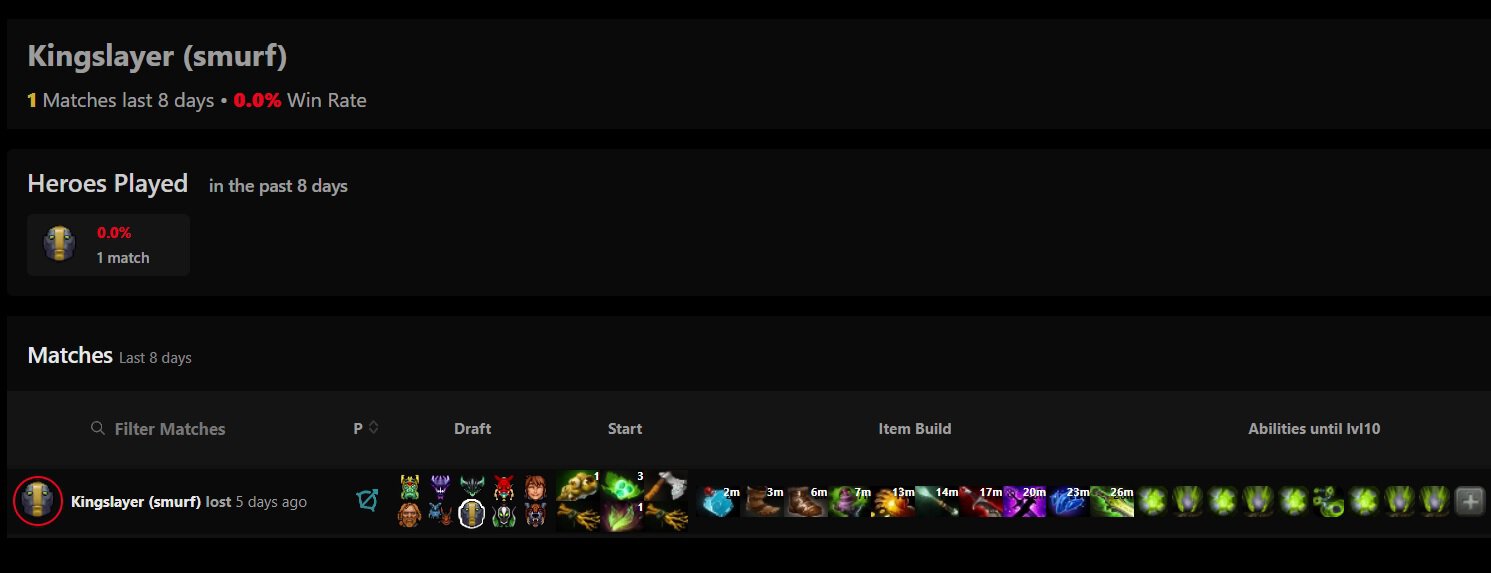Sort matches by the P column
This screenshot has height=573, width=1491.
pyautogui.click(x=365, y=428)
